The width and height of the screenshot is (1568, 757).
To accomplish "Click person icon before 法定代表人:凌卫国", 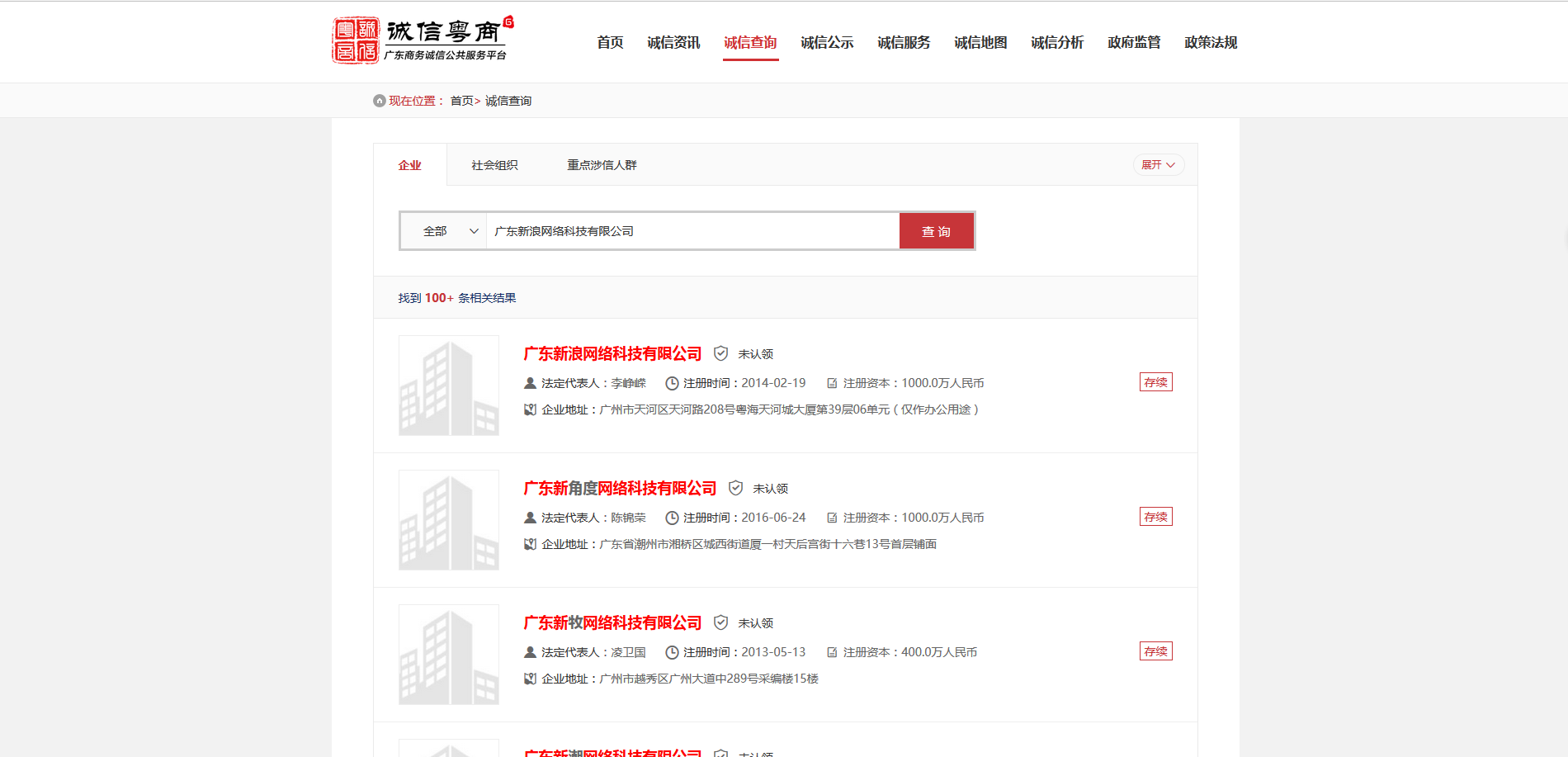I will [531, 652].
